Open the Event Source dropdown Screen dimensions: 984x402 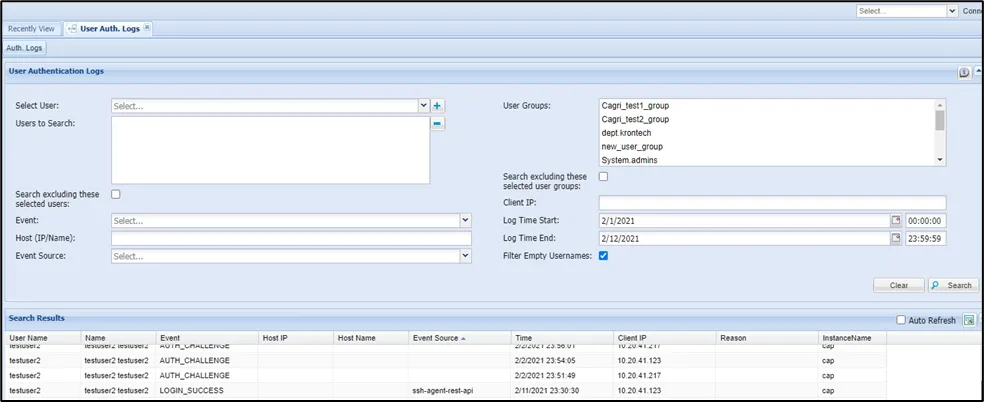(x=465, y=256)
